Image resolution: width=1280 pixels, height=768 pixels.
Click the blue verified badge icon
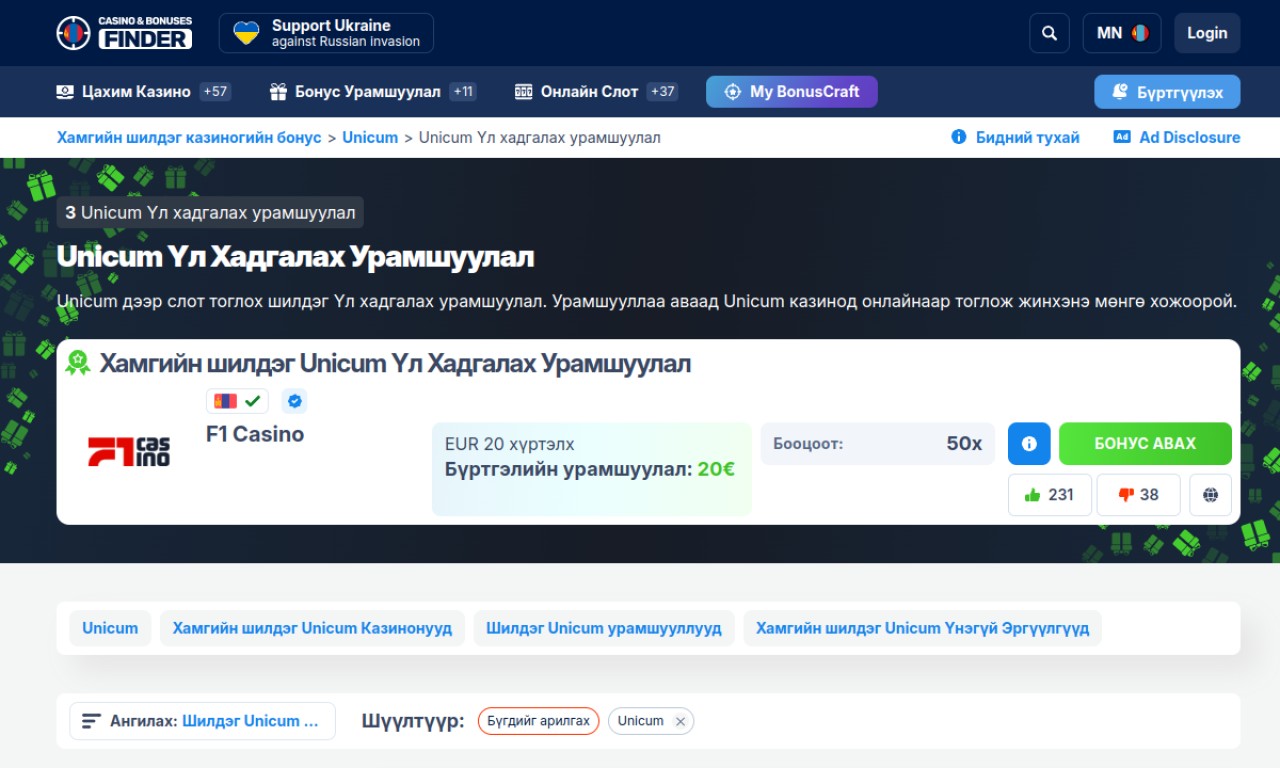pos(294,401)
